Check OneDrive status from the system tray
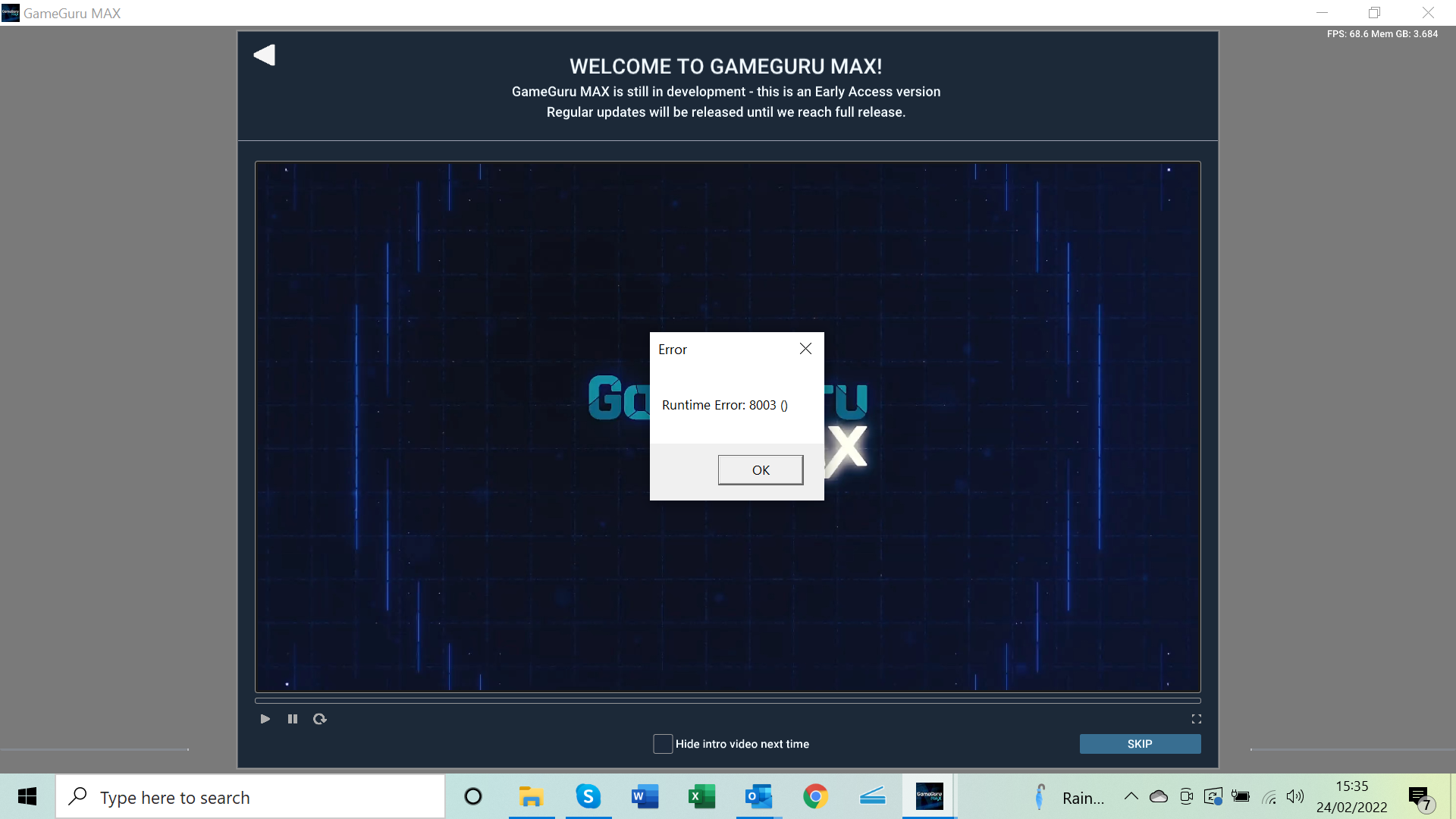The height and width of the screenshot is (819, 1456). point(1158,796)
